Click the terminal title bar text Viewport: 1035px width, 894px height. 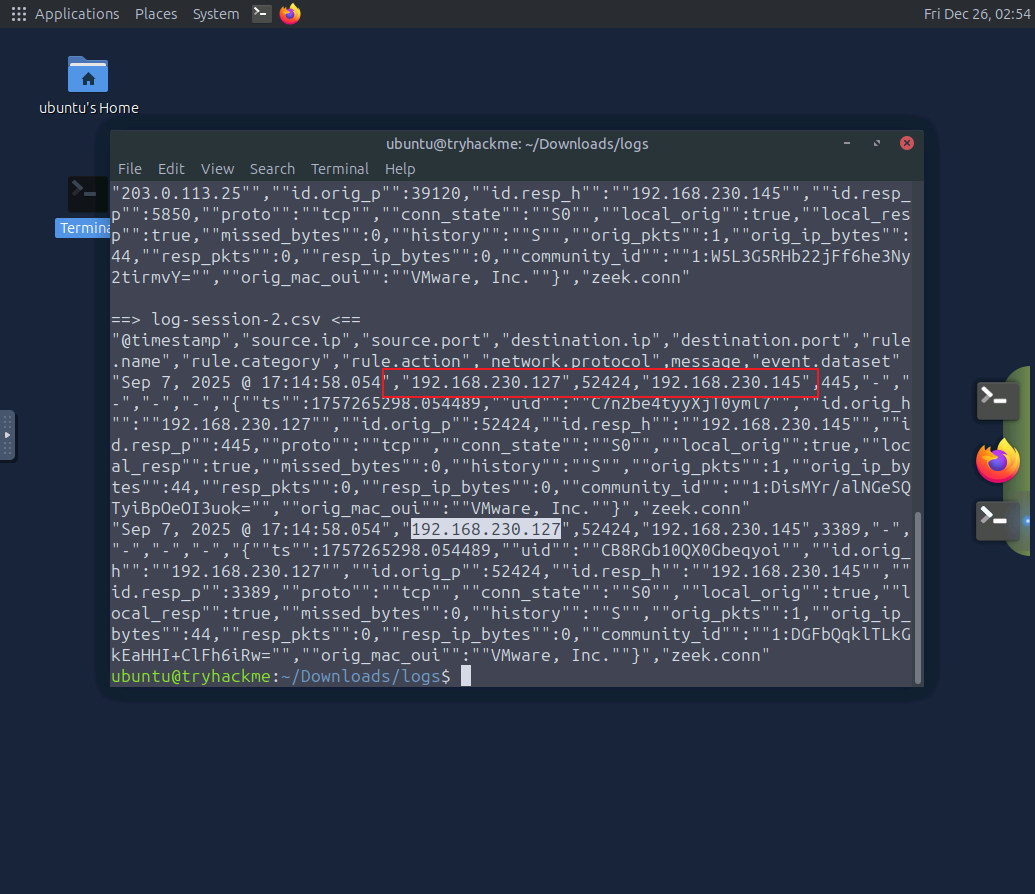(x=517, y=144)
